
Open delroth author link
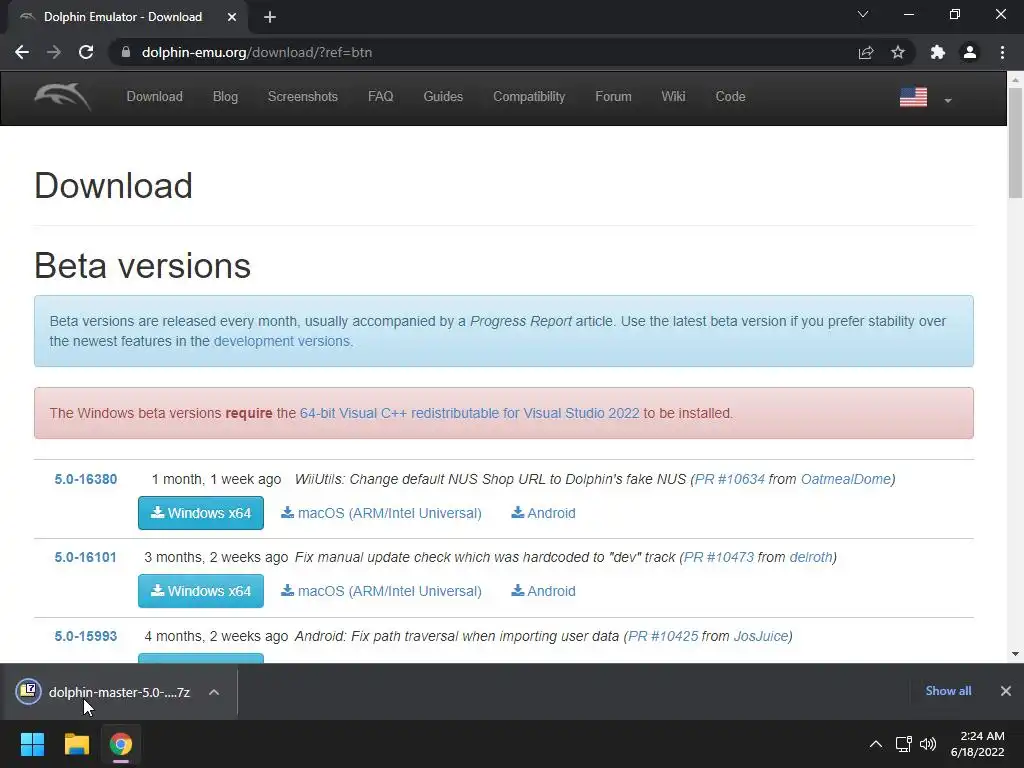811,558
